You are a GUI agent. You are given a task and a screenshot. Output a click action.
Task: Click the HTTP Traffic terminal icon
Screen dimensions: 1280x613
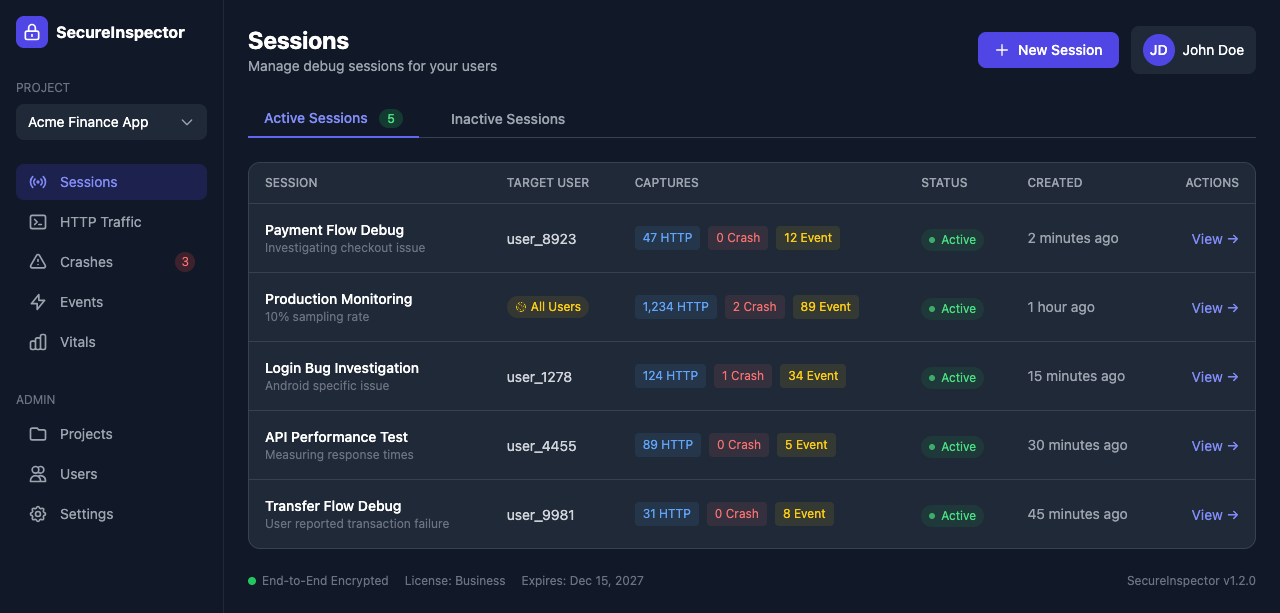[38, 222]
